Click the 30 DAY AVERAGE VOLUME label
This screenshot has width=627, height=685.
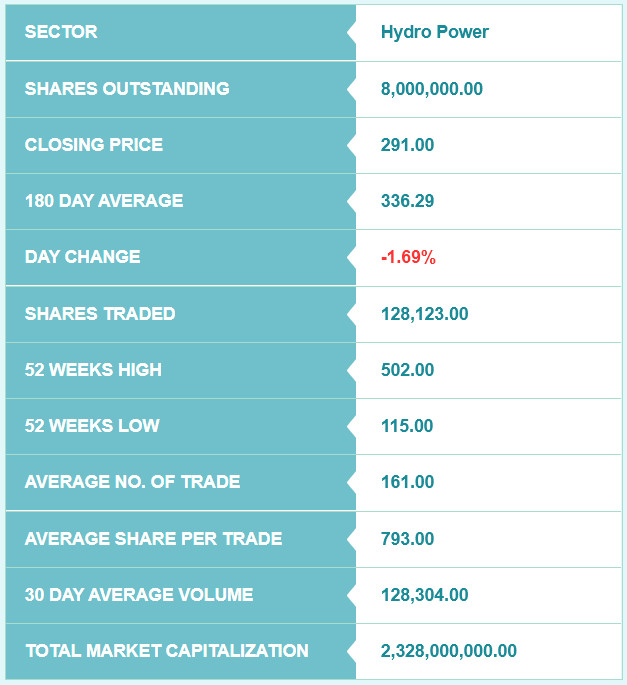tap(139, 595)
